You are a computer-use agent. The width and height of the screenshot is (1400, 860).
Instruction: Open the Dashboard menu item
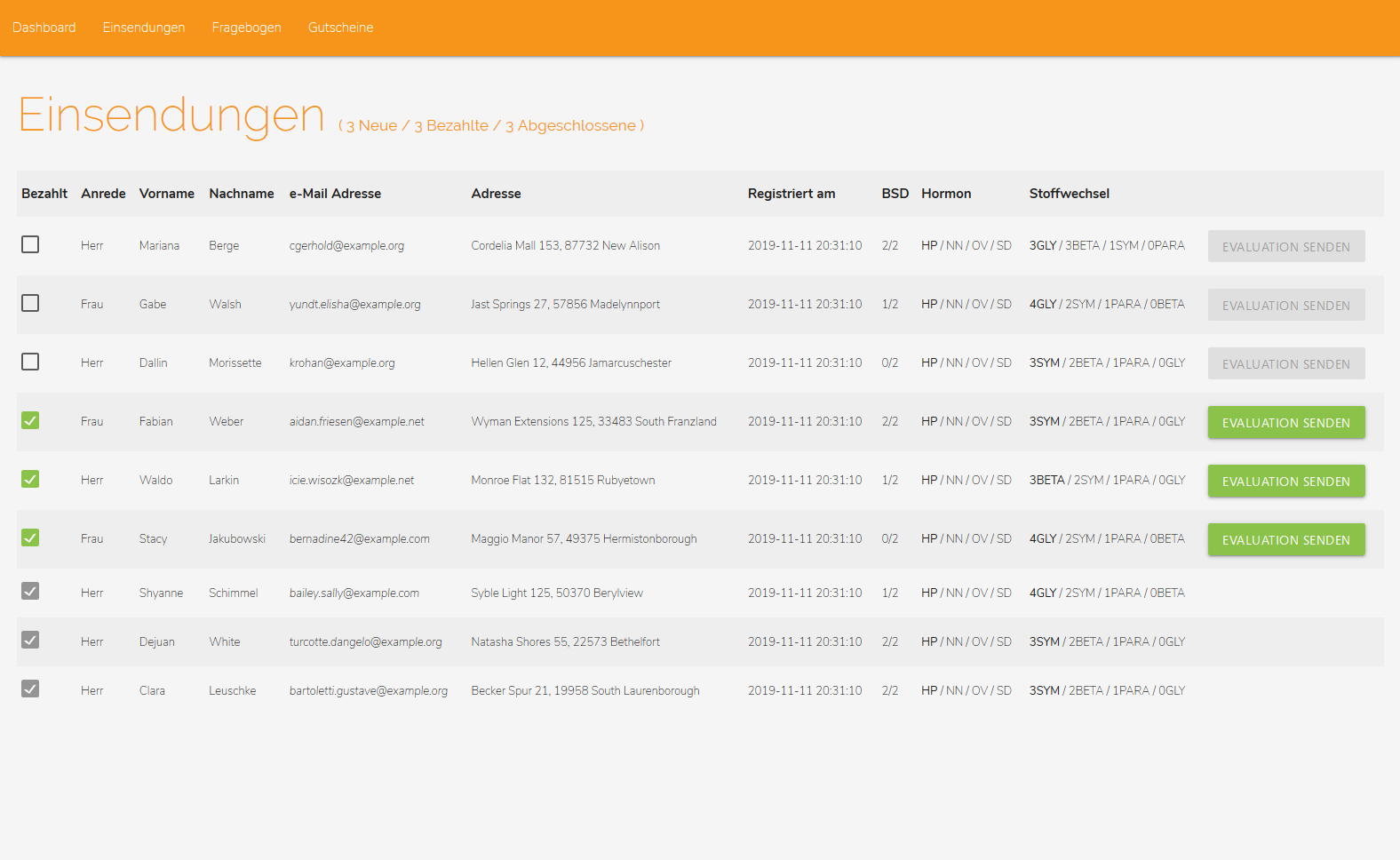tap(44, 28)
